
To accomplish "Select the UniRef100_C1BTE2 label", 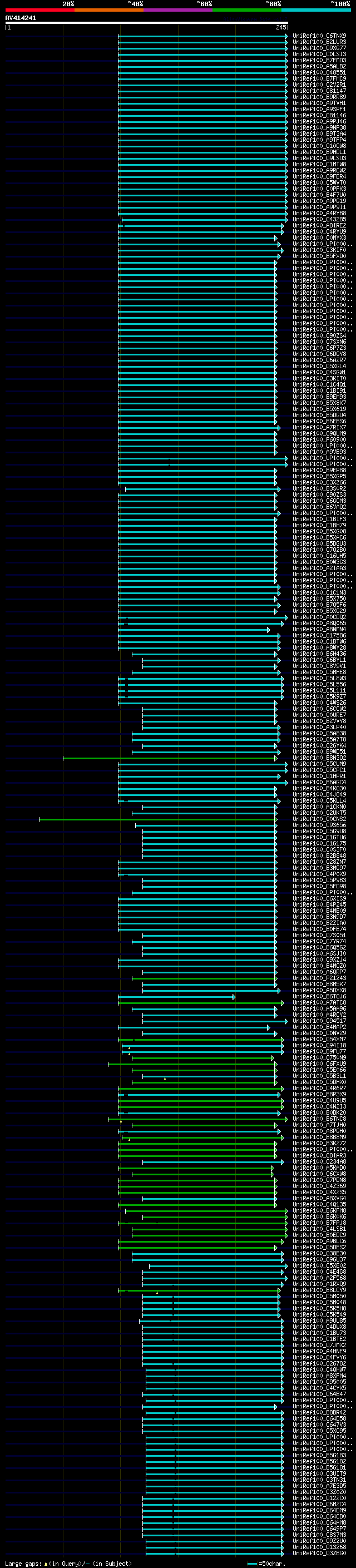I will coord(319,1338).
